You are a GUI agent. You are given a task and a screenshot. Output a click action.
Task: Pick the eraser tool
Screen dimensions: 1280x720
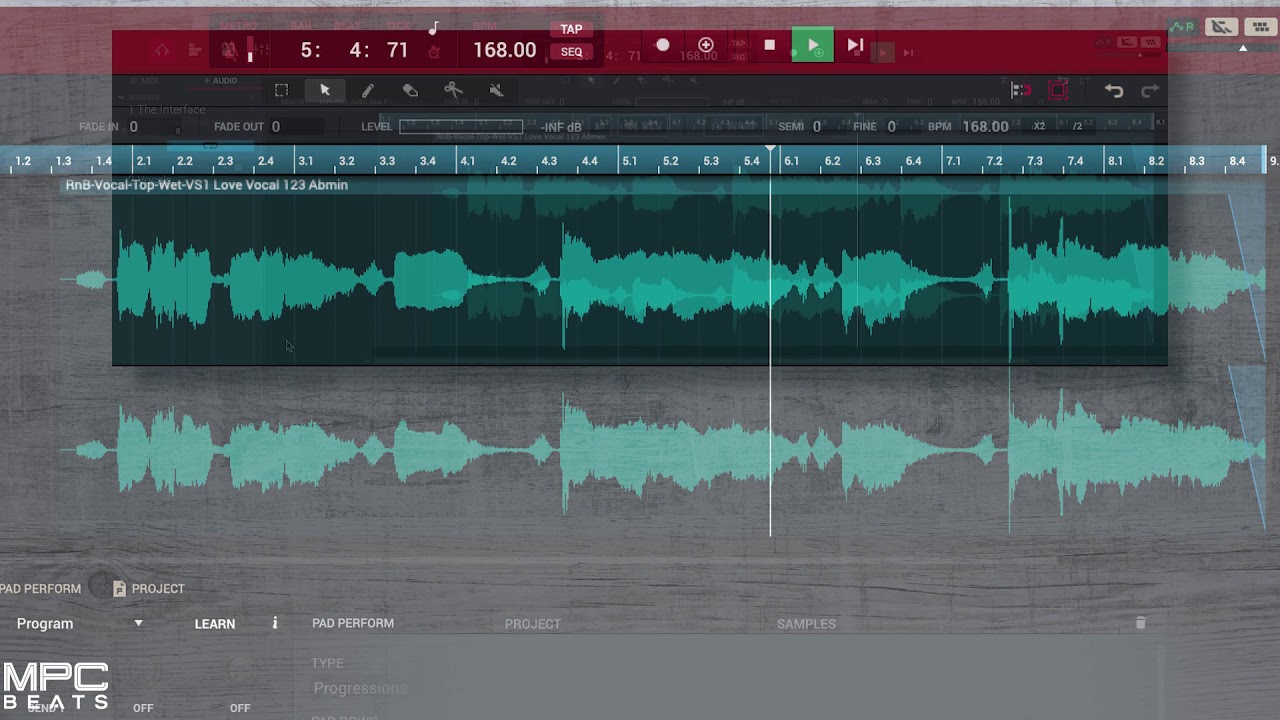pyautogui.click(x=410, y=90)
